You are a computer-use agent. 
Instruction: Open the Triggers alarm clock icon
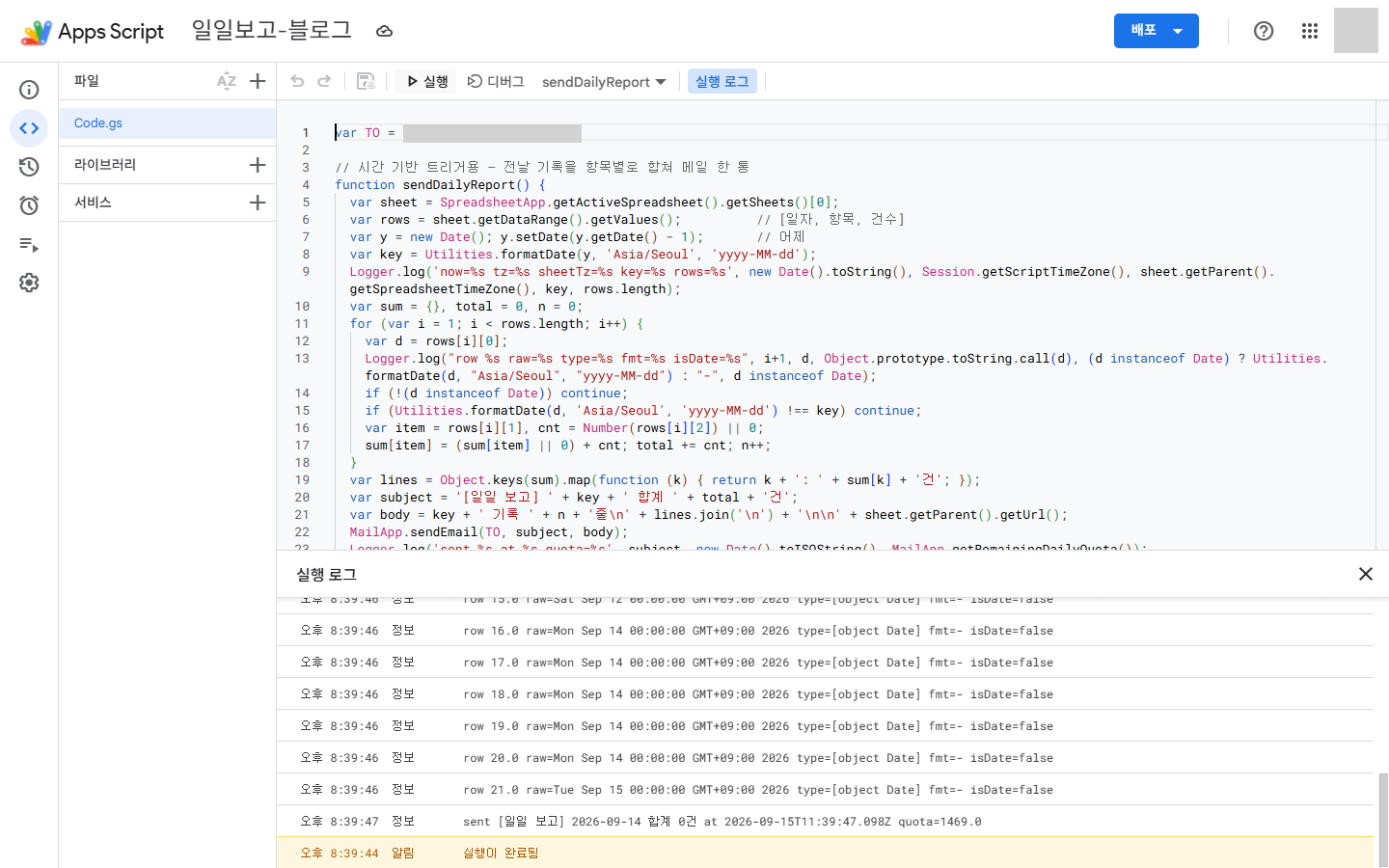click(x=29, y=205)
